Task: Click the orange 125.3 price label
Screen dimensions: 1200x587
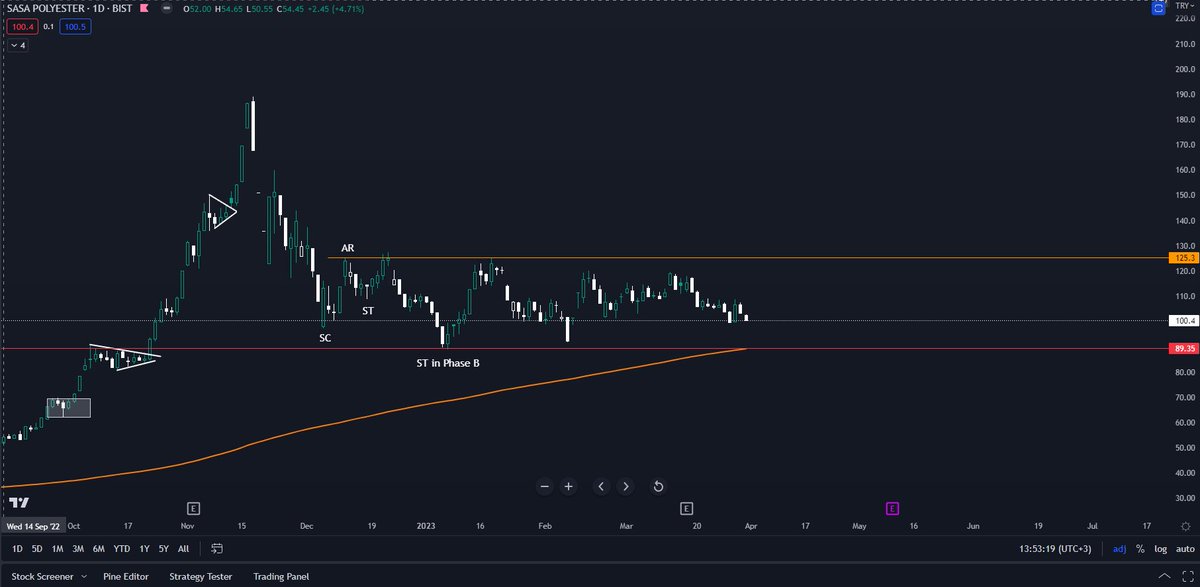Action: (1182, 258)
